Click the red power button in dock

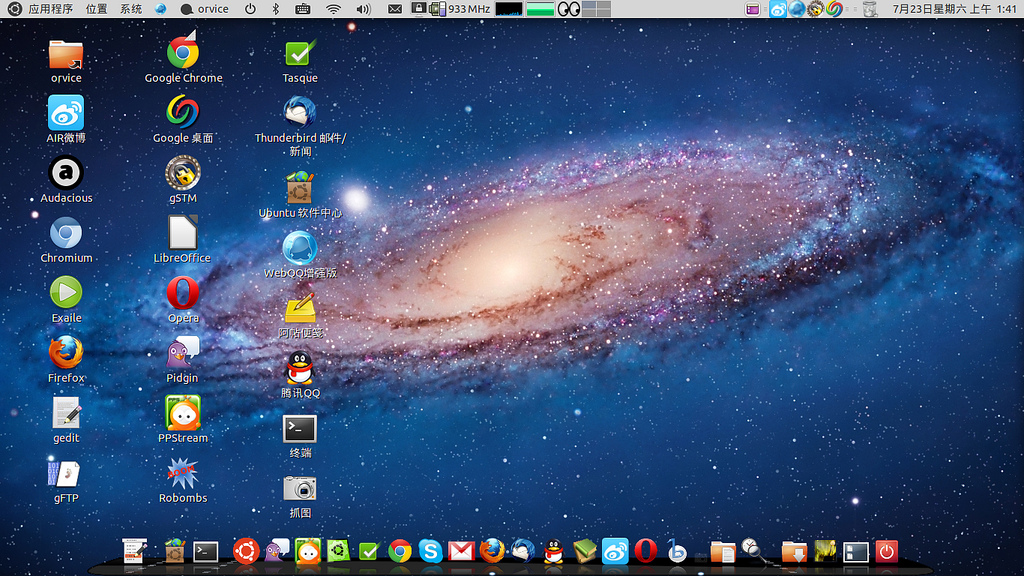(x=886, y=551)
